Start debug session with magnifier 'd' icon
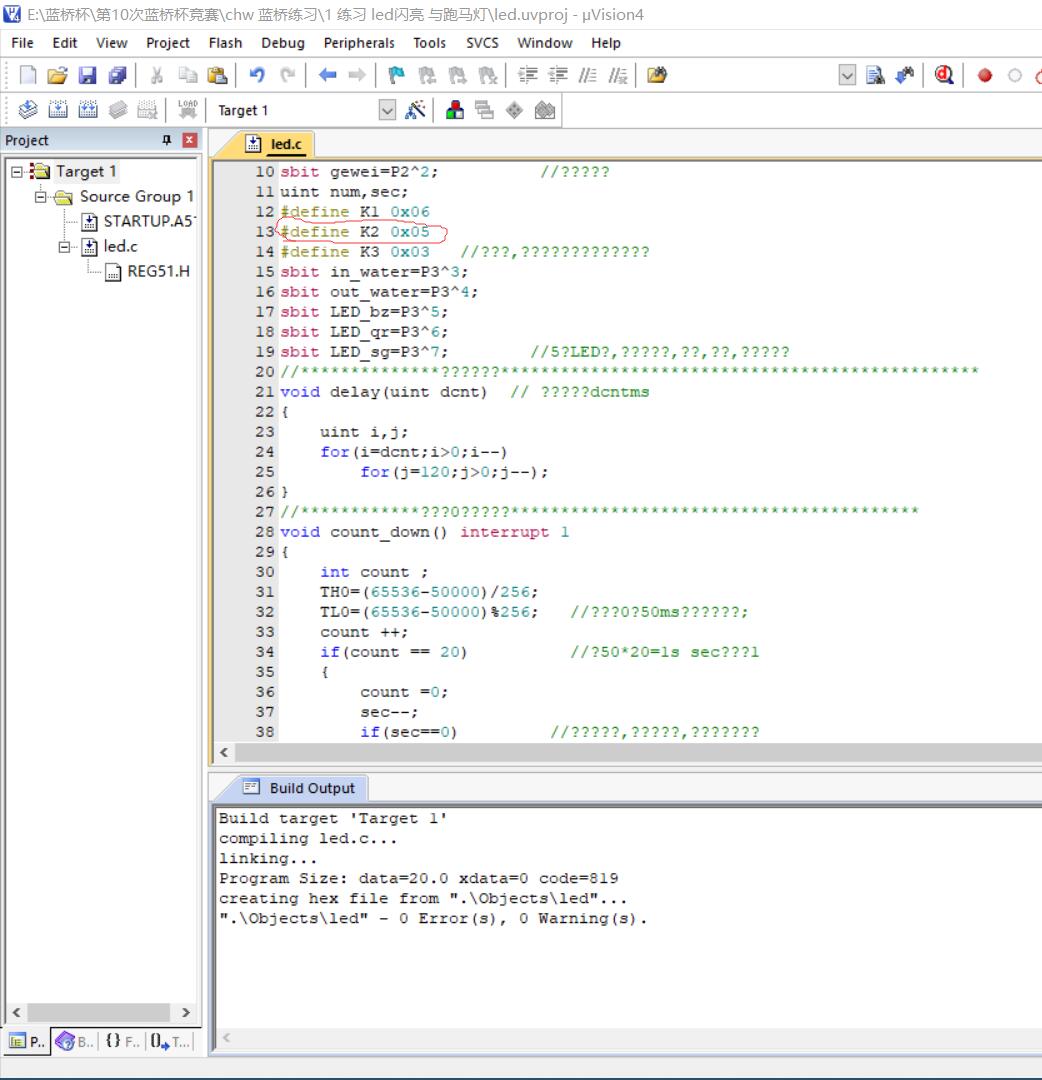Image resolution: width=1042 pixels, height=1080 pixels. [x=944, y=76]
